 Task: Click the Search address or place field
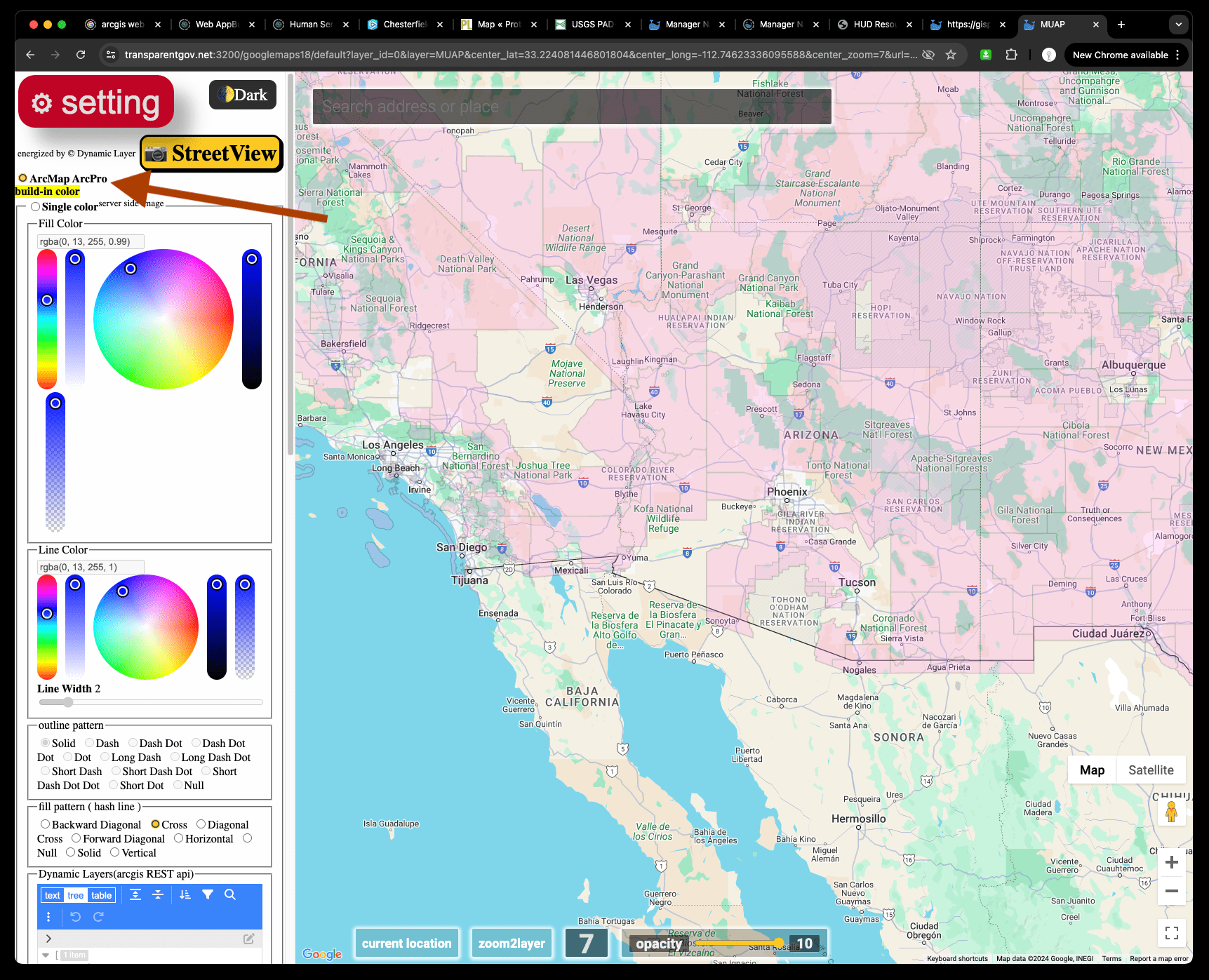(x=572, y=107)
